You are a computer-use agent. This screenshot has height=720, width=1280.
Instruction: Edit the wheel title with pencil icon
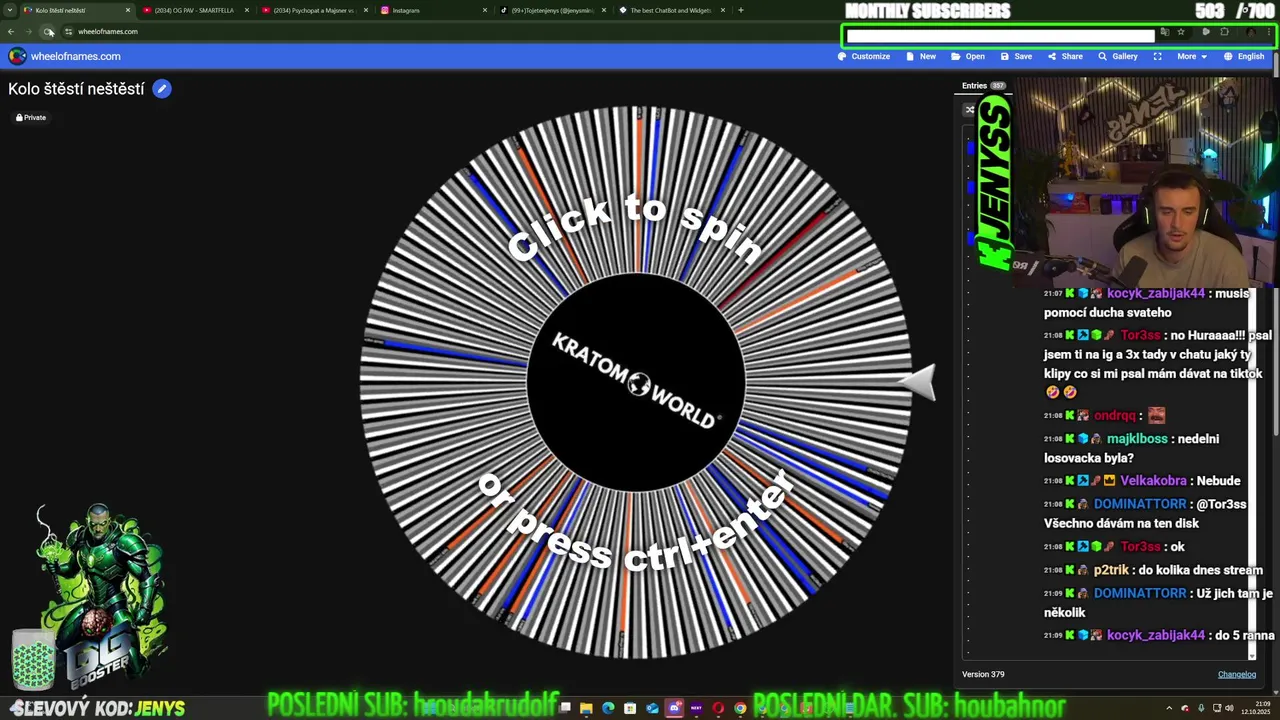coord(162,89)
